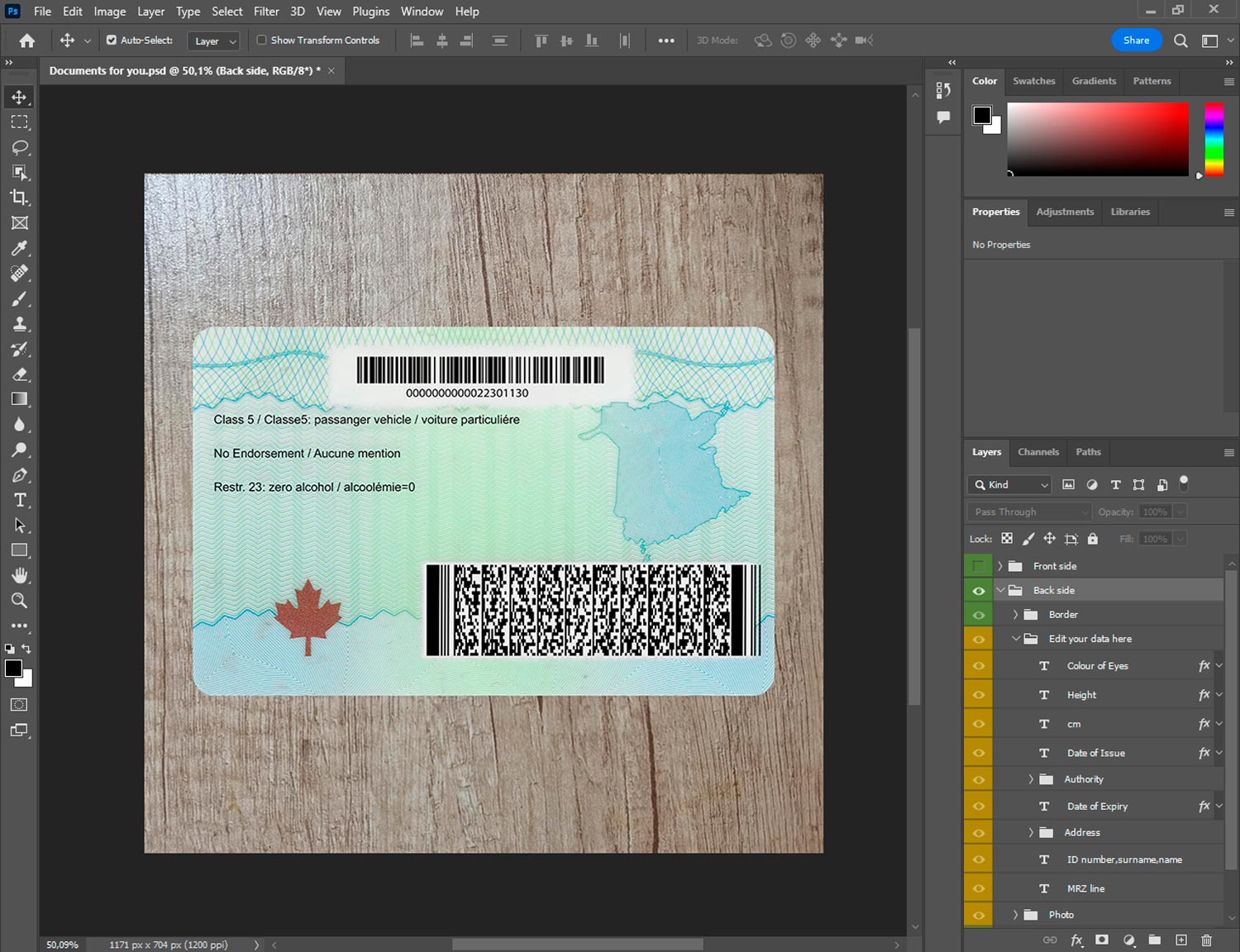Open the Swatches panel tab

(1033, 81)
